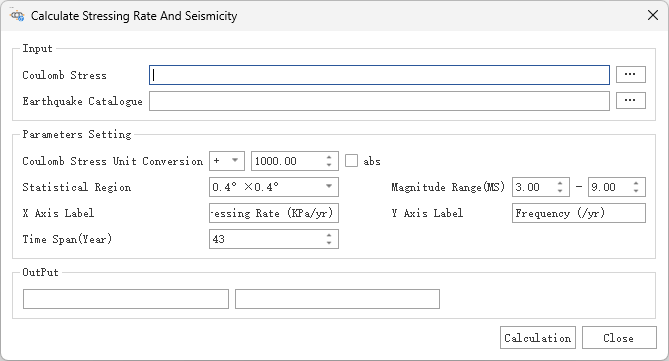Decrease the Time Span year value
Screen dimensions: 669x361
pyautogui.click(x=329, y=243)
